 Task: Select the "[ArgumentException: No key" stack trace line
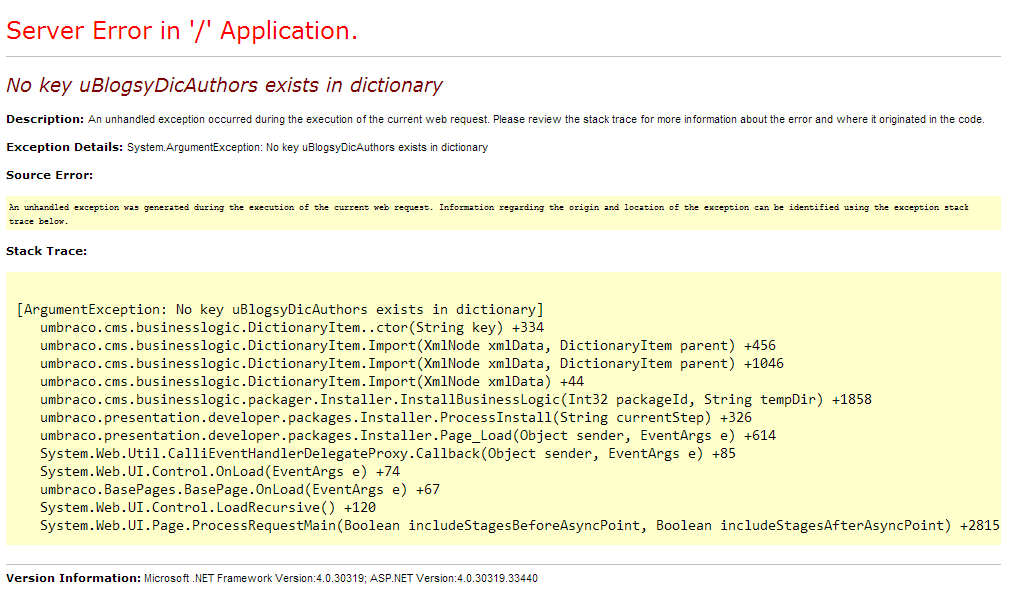[x=280, y=310]
